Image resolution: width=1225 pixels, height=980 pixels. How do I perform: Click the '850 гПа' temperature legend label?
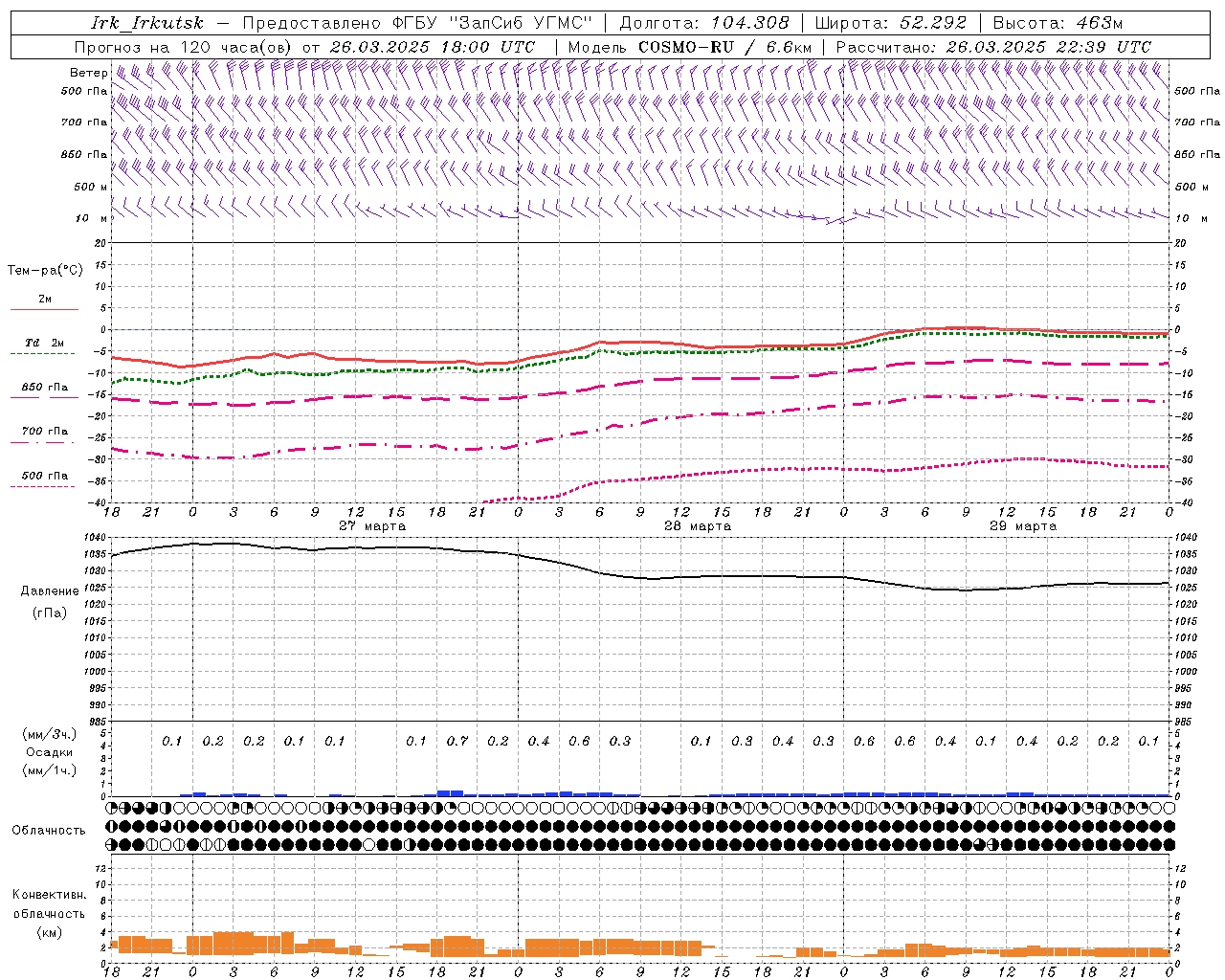tap(45, 388)
